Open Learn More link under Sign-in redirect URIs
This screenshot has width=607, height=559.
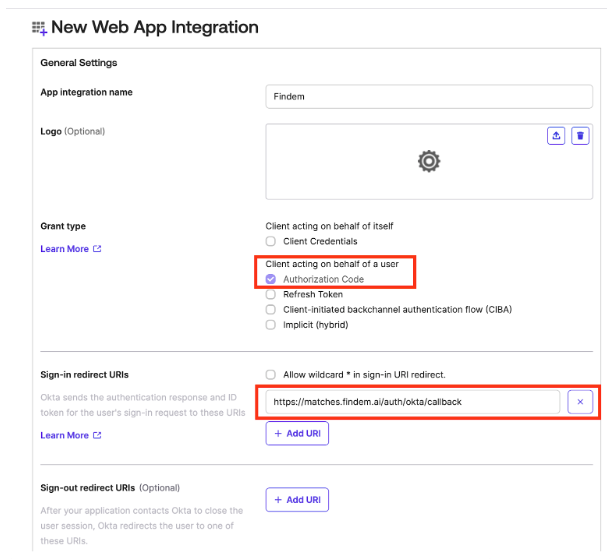(x=71, y=436)
